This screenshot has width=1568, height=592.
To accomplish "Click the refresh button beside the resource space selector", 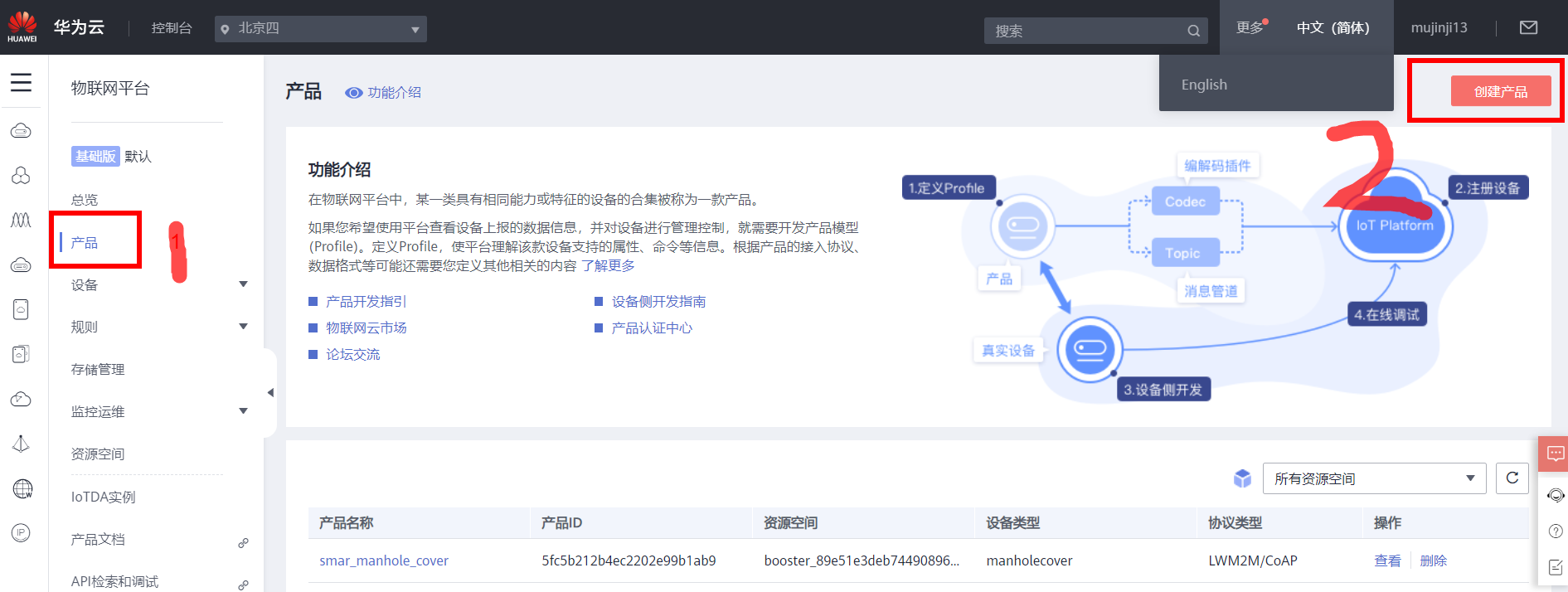I will (x=1512, y=478).
